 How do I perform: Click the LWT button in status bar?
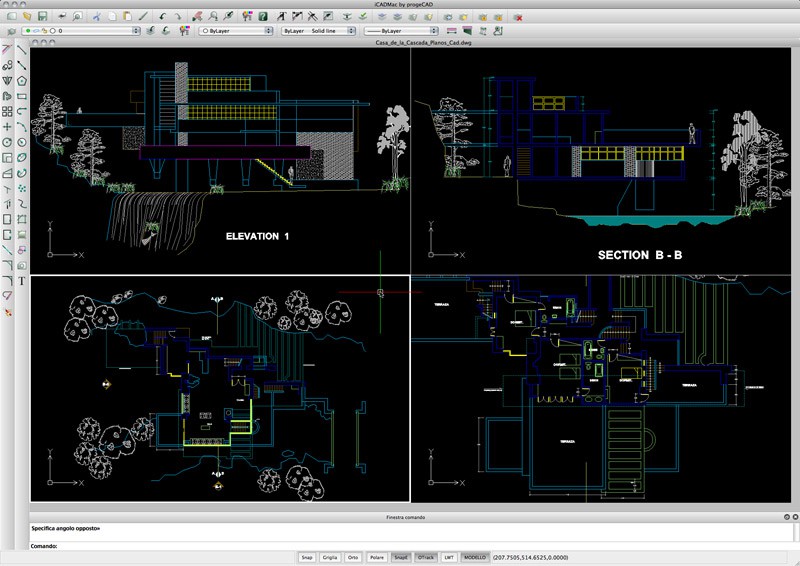click(449, 556)
